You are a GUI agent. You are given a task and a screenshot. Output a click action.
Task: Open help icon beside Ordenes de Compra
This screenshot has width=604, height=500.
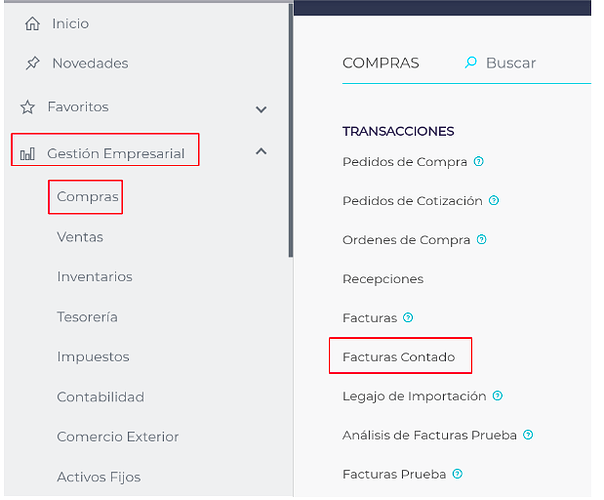pos(482,239)
